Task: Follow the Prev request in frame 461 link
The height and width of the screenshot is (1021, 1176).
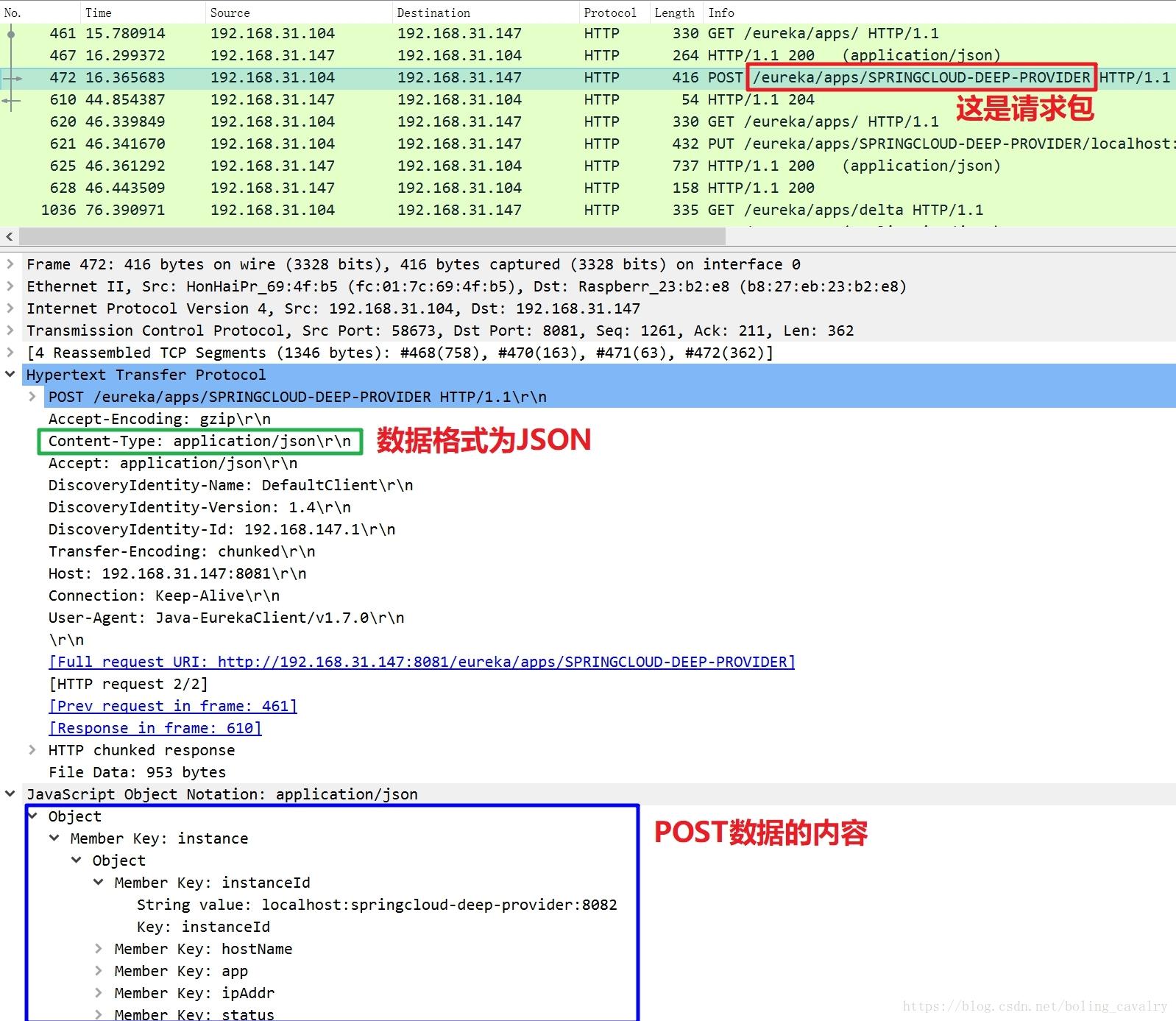Action: (x=173, y=706)
